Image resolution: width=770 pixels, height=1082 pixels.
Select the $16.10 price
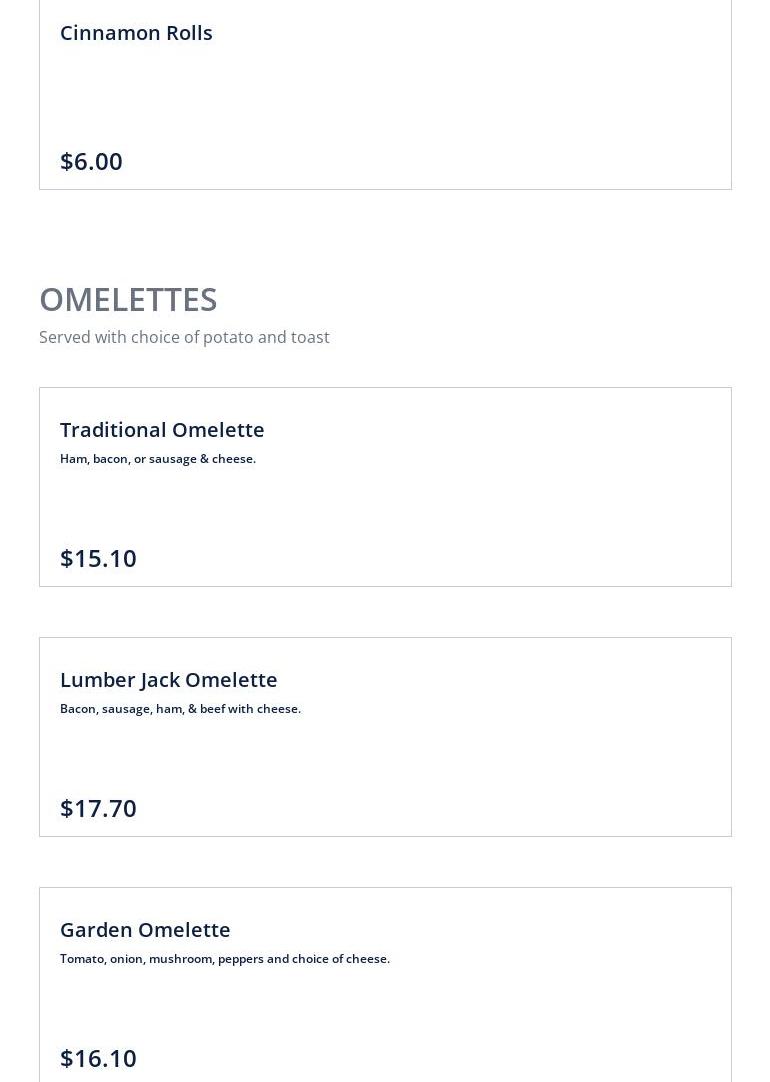(98, 1058)
